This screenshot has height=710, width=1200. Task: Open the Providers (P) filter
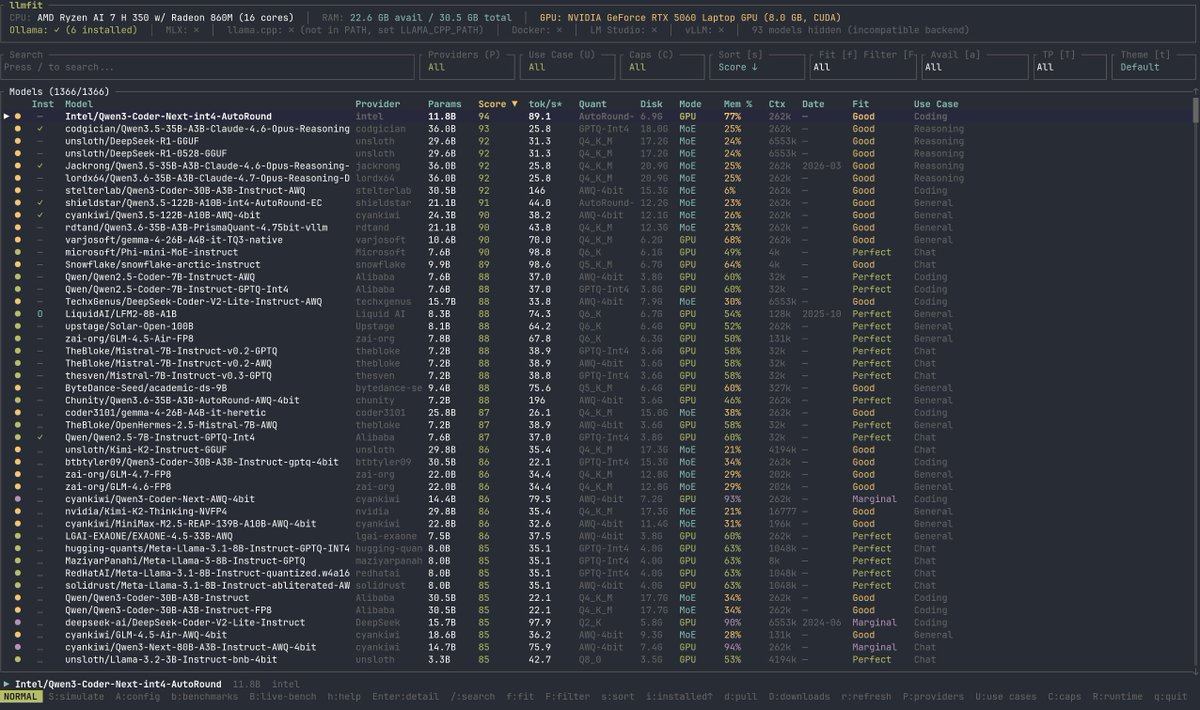[x=466, y=66]
